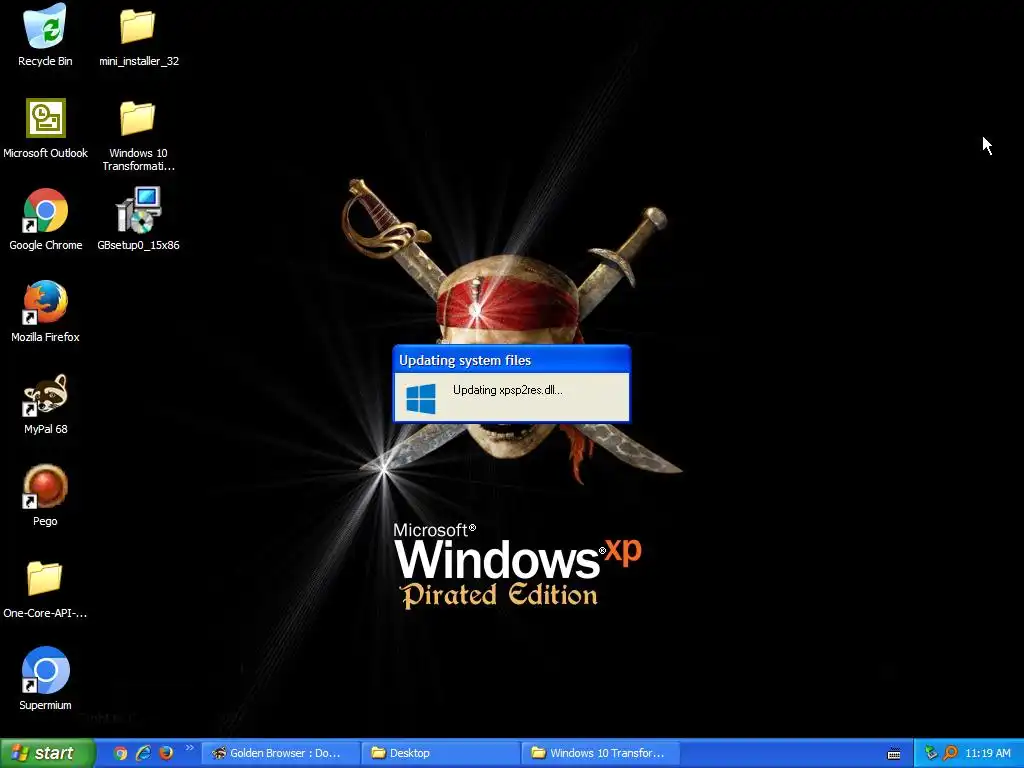Switch to Windows 10 Transfor... taskbar button

[601, 753]
